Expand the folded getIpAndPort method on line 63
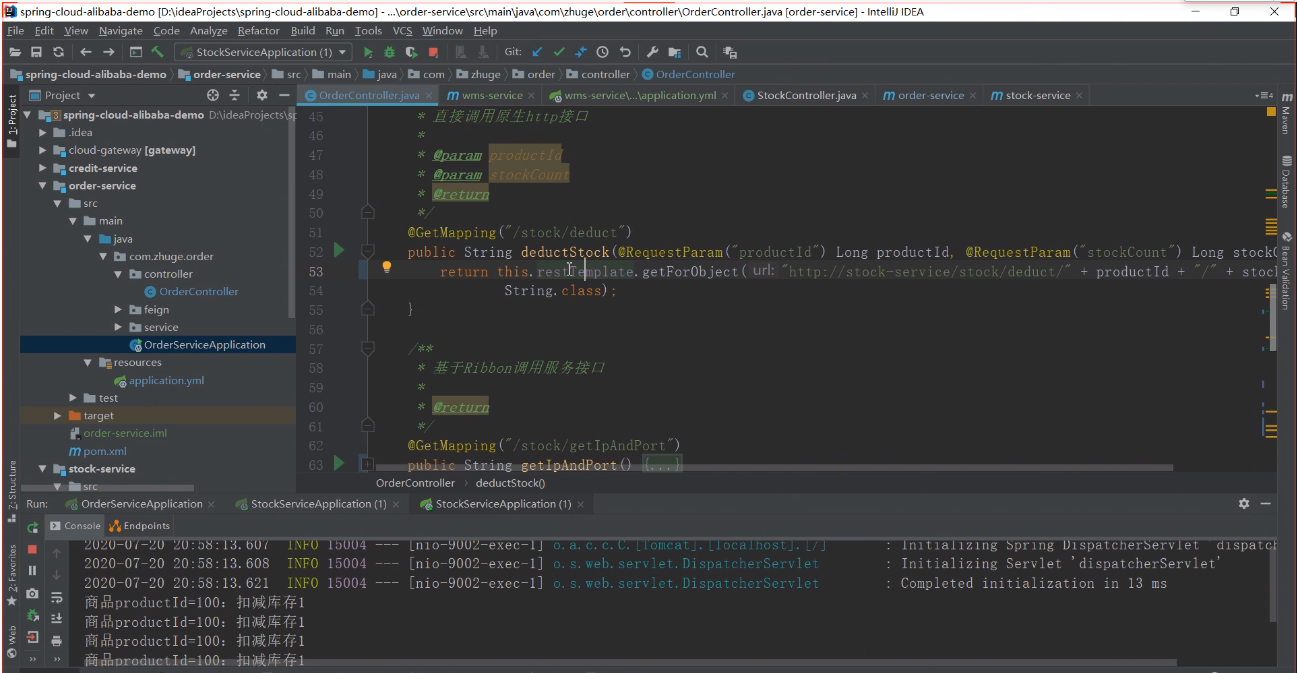Viewport: 1297px width, 673px height. 367,464
